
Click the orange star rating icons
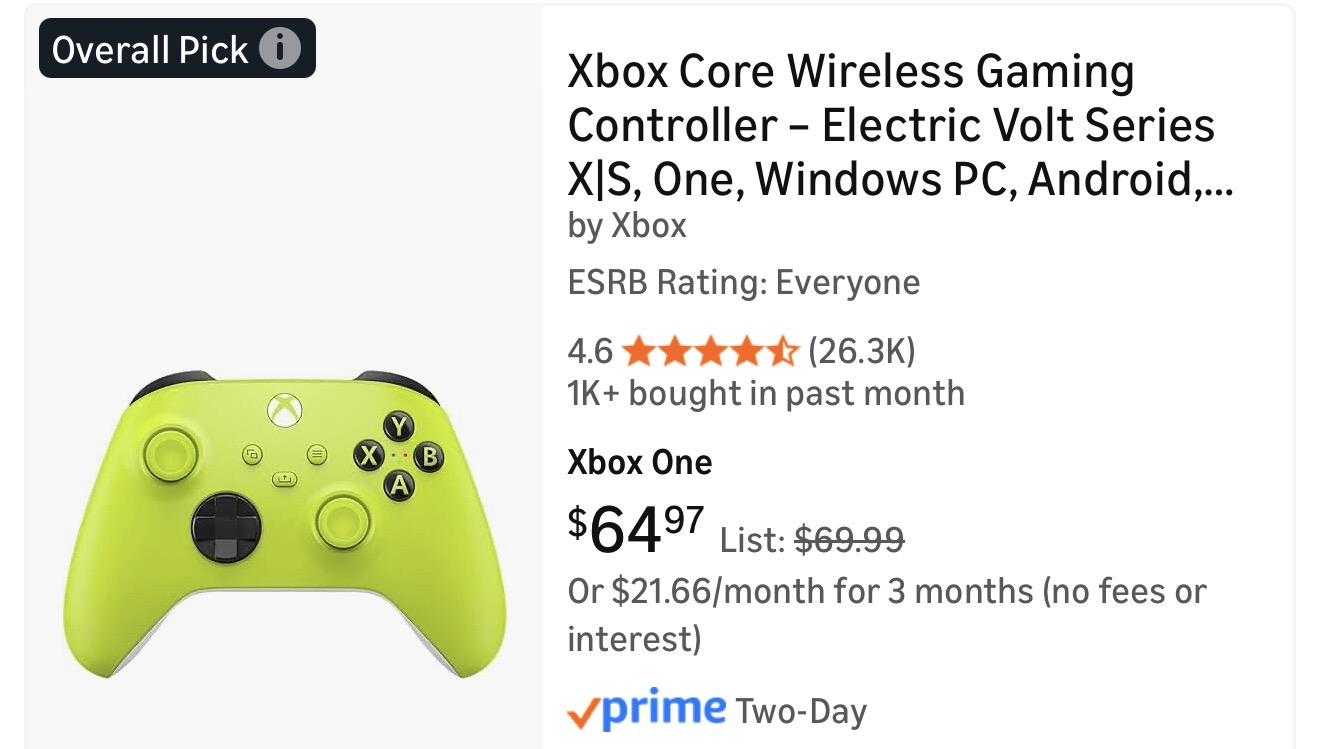[710, 352]
